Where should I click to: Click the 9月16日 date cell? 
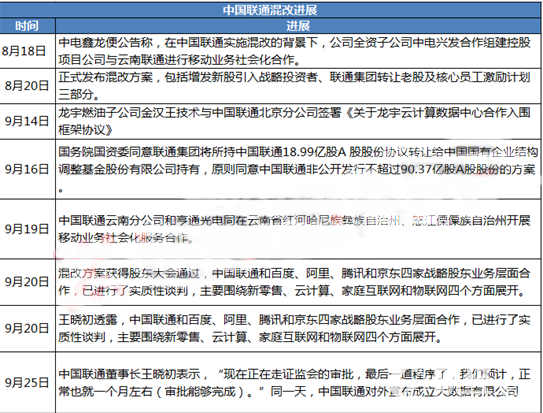point(27,169)
